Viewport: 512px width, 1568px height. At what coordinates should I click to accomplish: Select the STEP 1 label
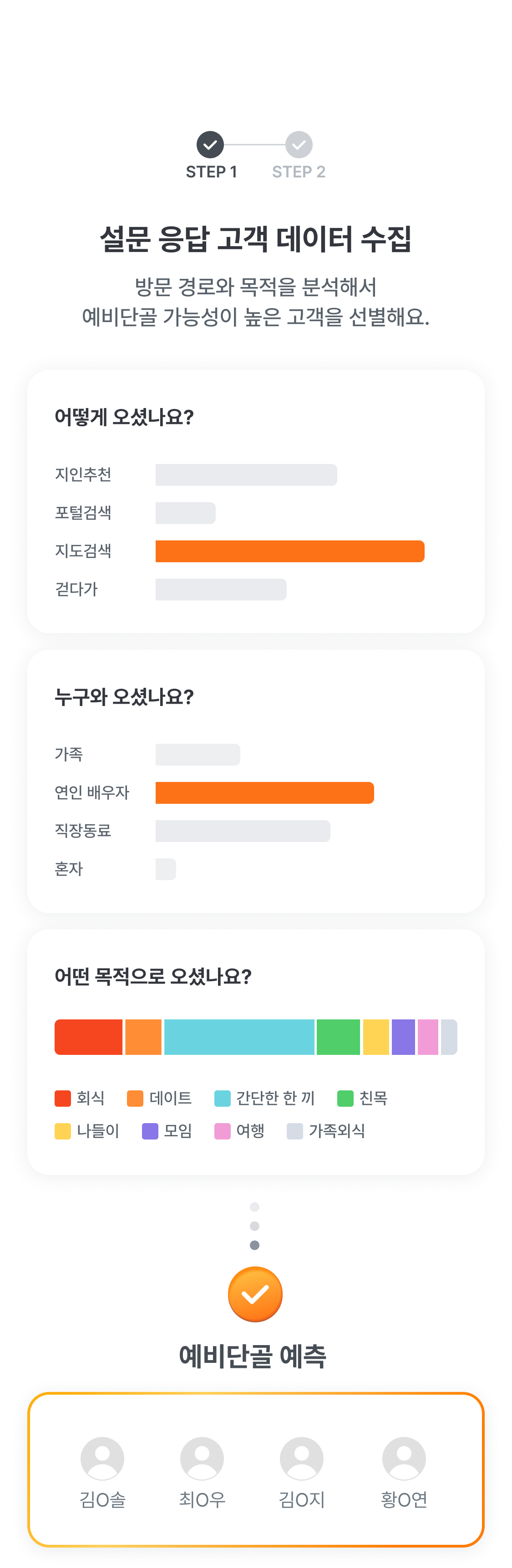pyautogui.click(x=211, y=172)
